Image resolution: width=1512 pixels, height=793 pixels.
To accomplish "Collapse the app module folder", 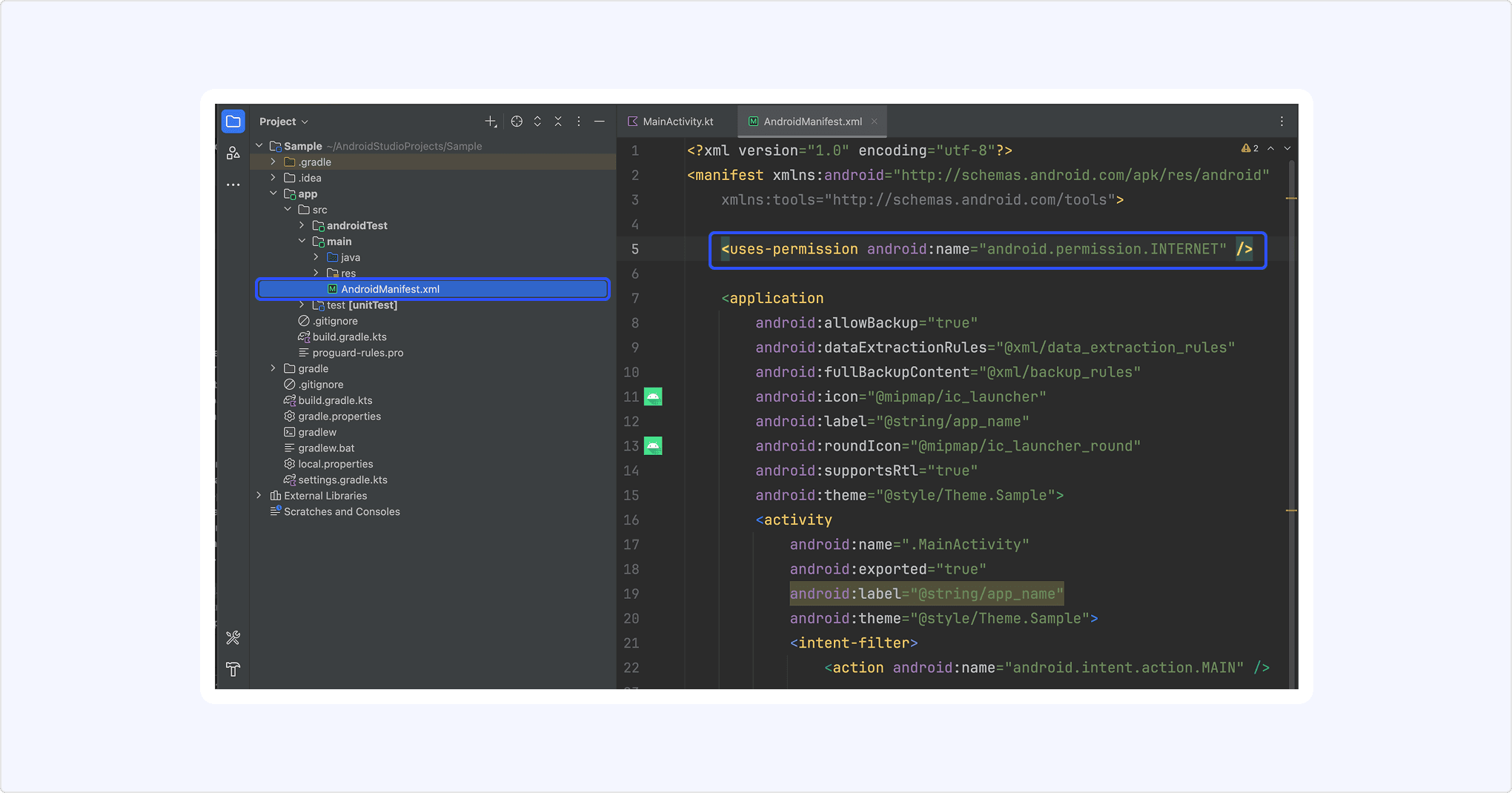I will [273, 193].
